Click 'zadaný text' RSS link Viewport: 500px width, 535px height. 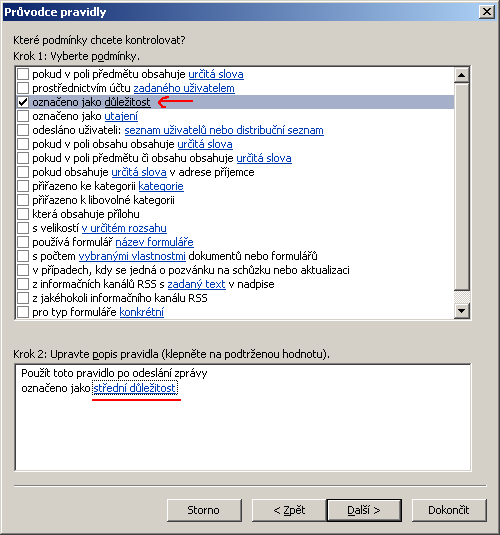pyautogui.click(x=197, y=284)
